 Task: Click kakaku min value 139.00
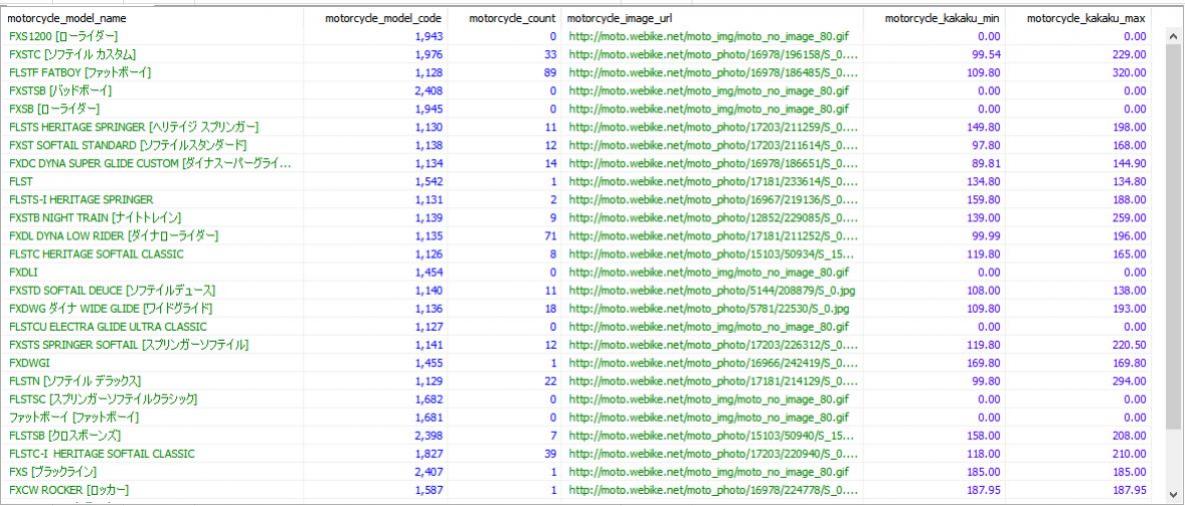(985, 218)
